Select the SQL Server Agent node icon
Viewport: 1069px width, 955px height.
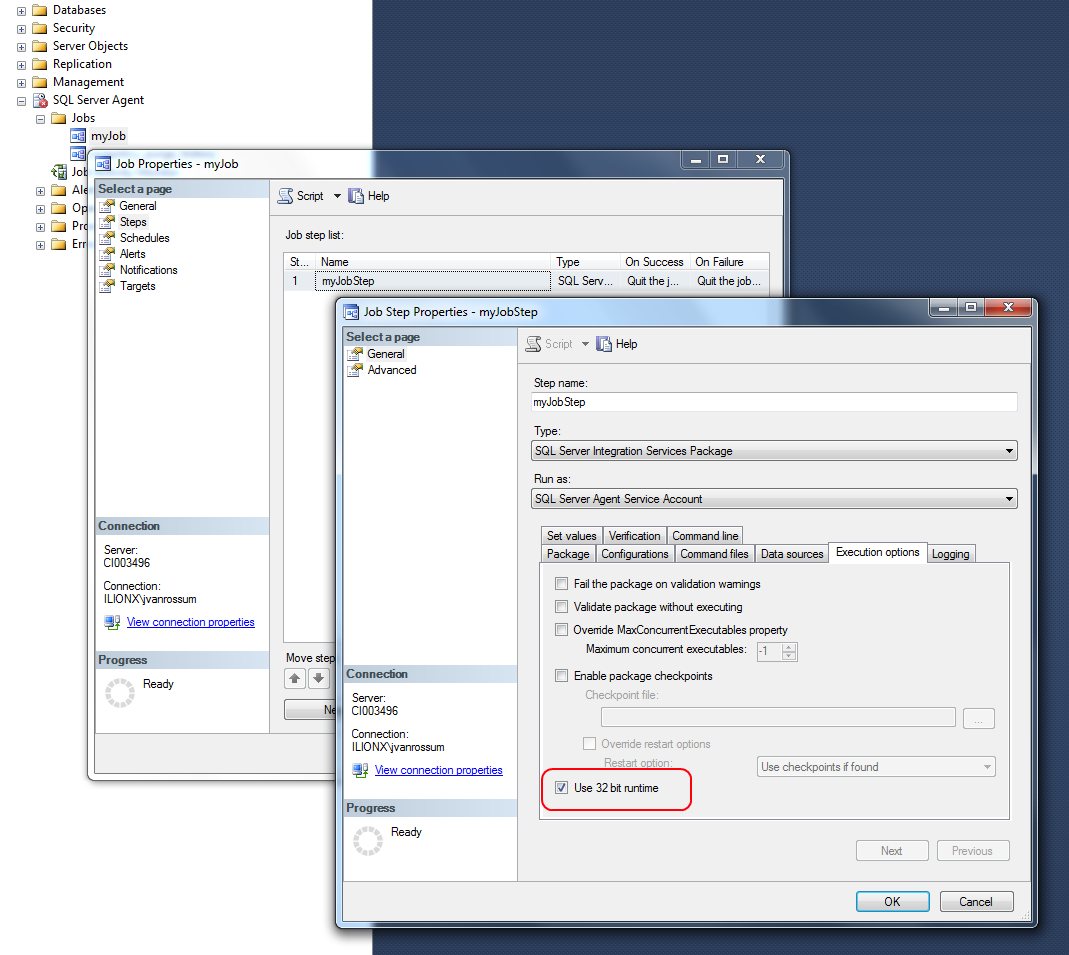(x=41, y=100)
